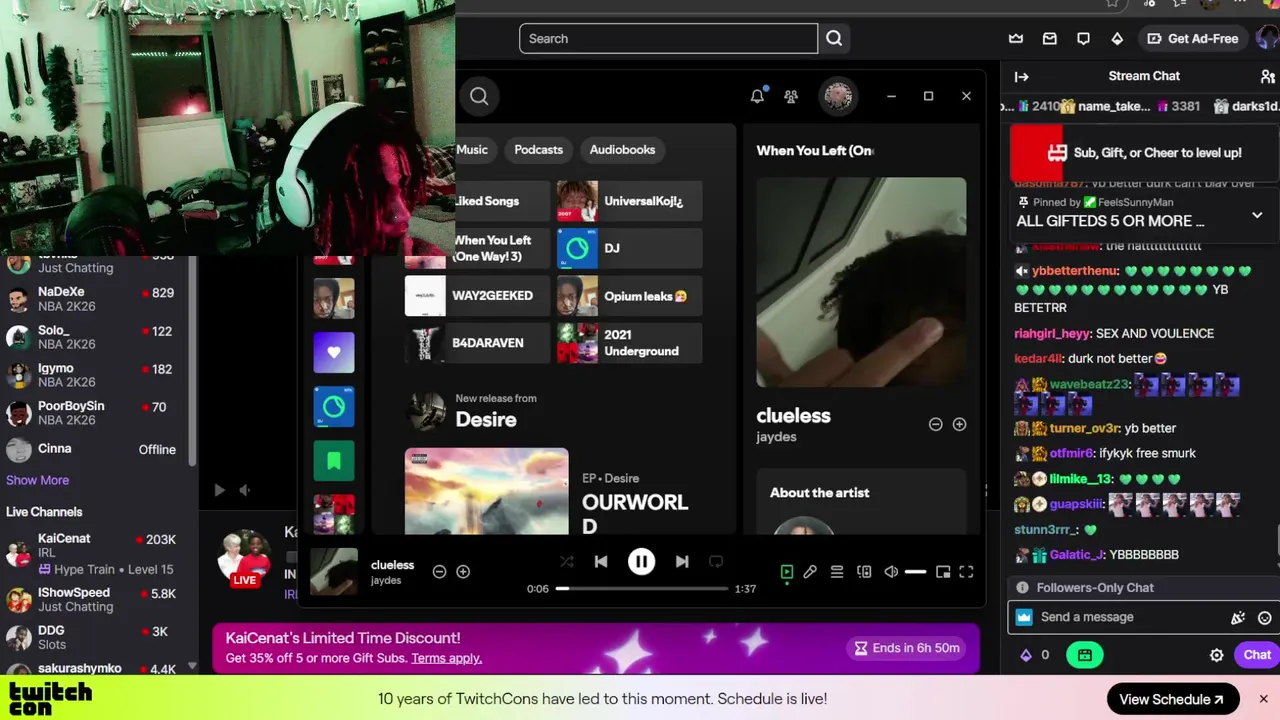Open Spotify search magnifier icon
Image resolution: width=1280 pixels, height=720 pixels.
[x=479, y=96]
